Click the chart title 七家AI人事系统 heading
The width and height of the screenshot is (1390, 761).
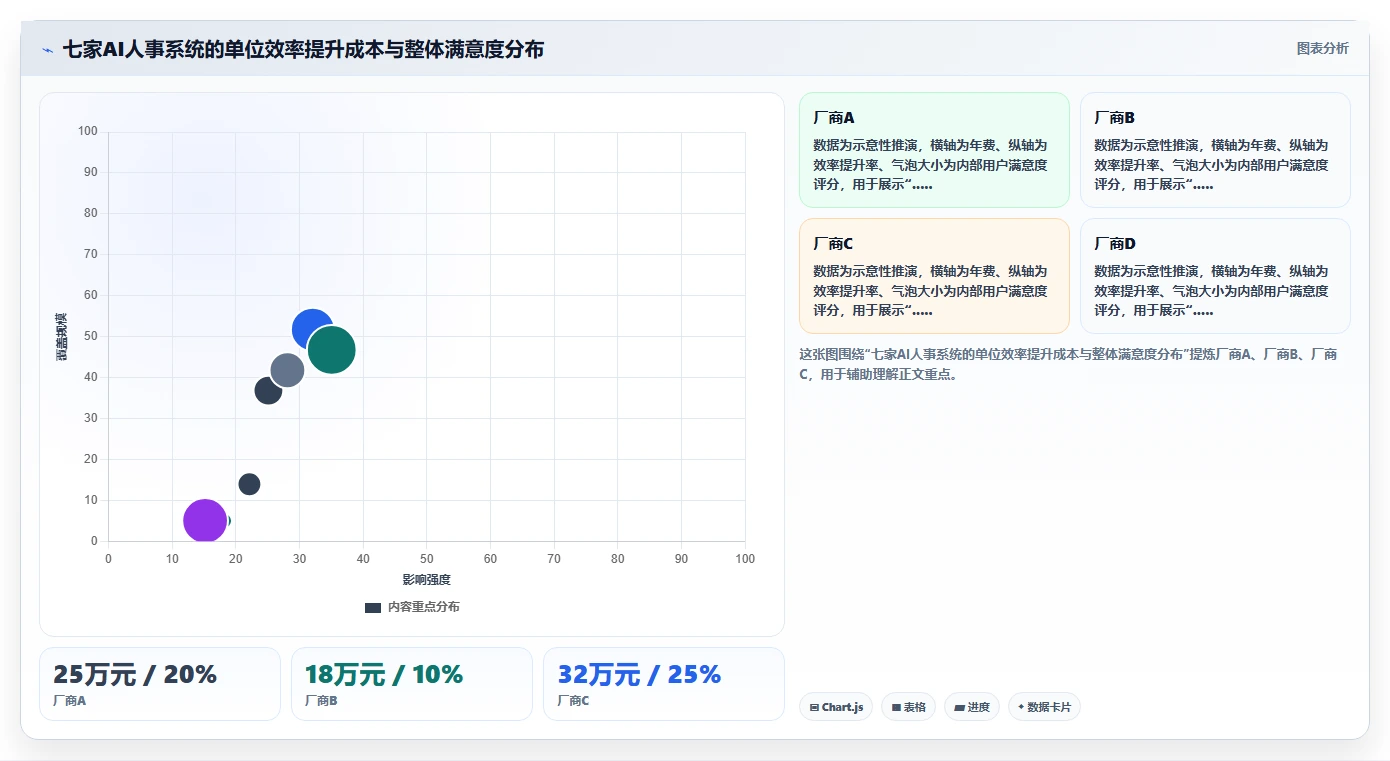(x=303, y=50)
